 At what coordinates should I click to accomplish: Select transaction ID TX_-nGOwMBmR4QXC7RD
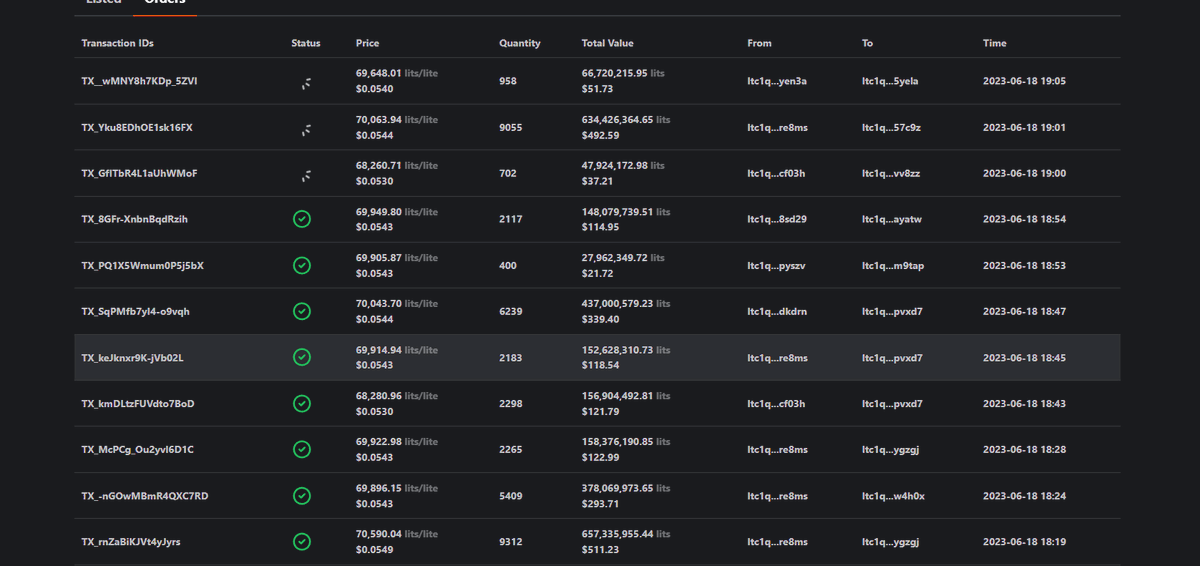[144, 495]
